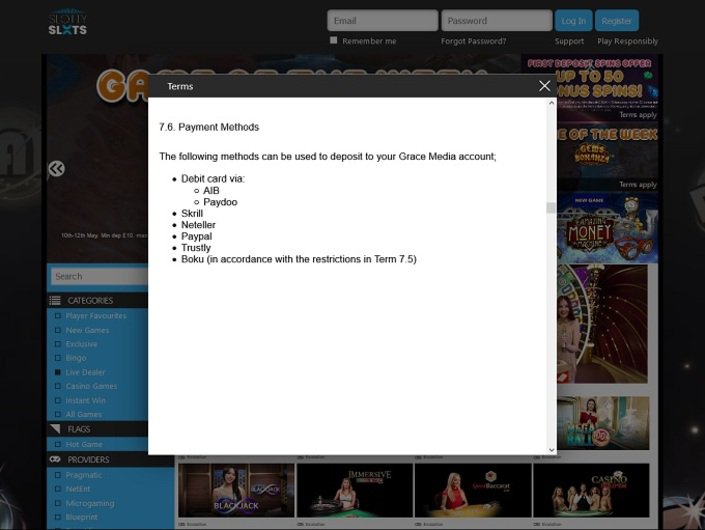This screenshot has height=530, width=705.
Task: Open the Speed Baccarat game thumbnail
Action: pyautogui.click(x=473, y=490)
